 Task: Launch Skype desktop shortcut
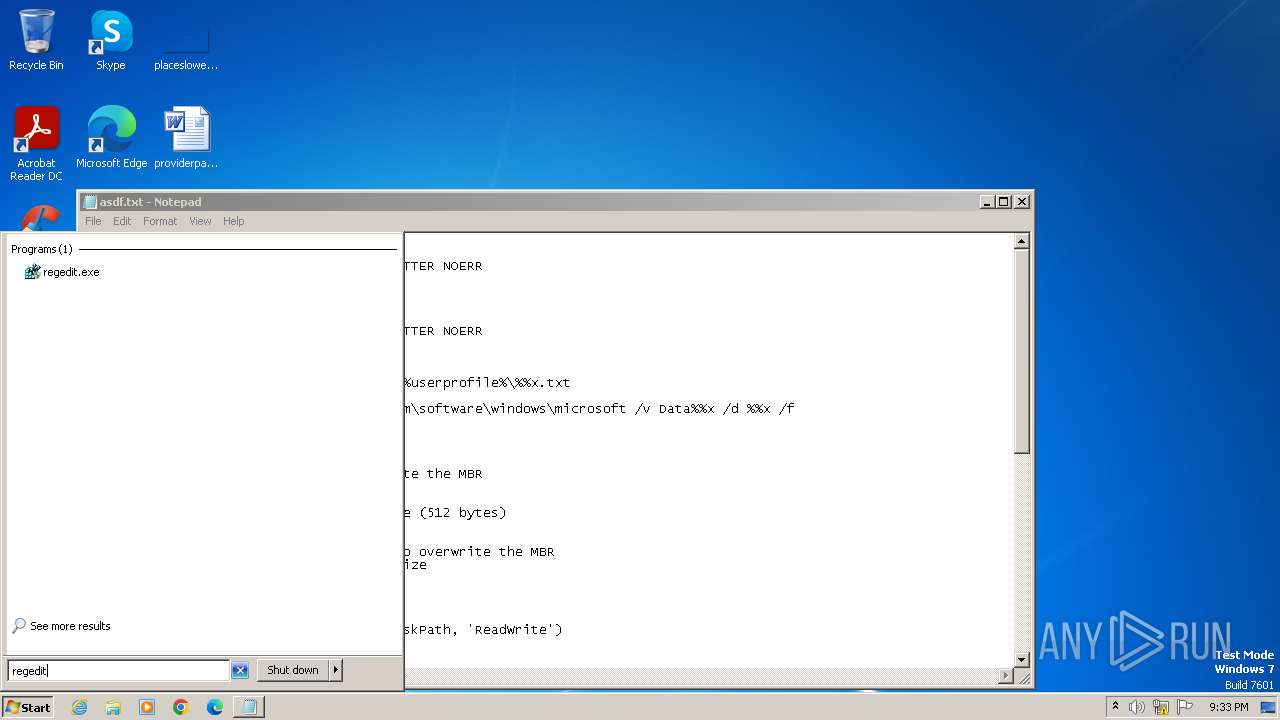pyautogui.click(x=111, y=40)
